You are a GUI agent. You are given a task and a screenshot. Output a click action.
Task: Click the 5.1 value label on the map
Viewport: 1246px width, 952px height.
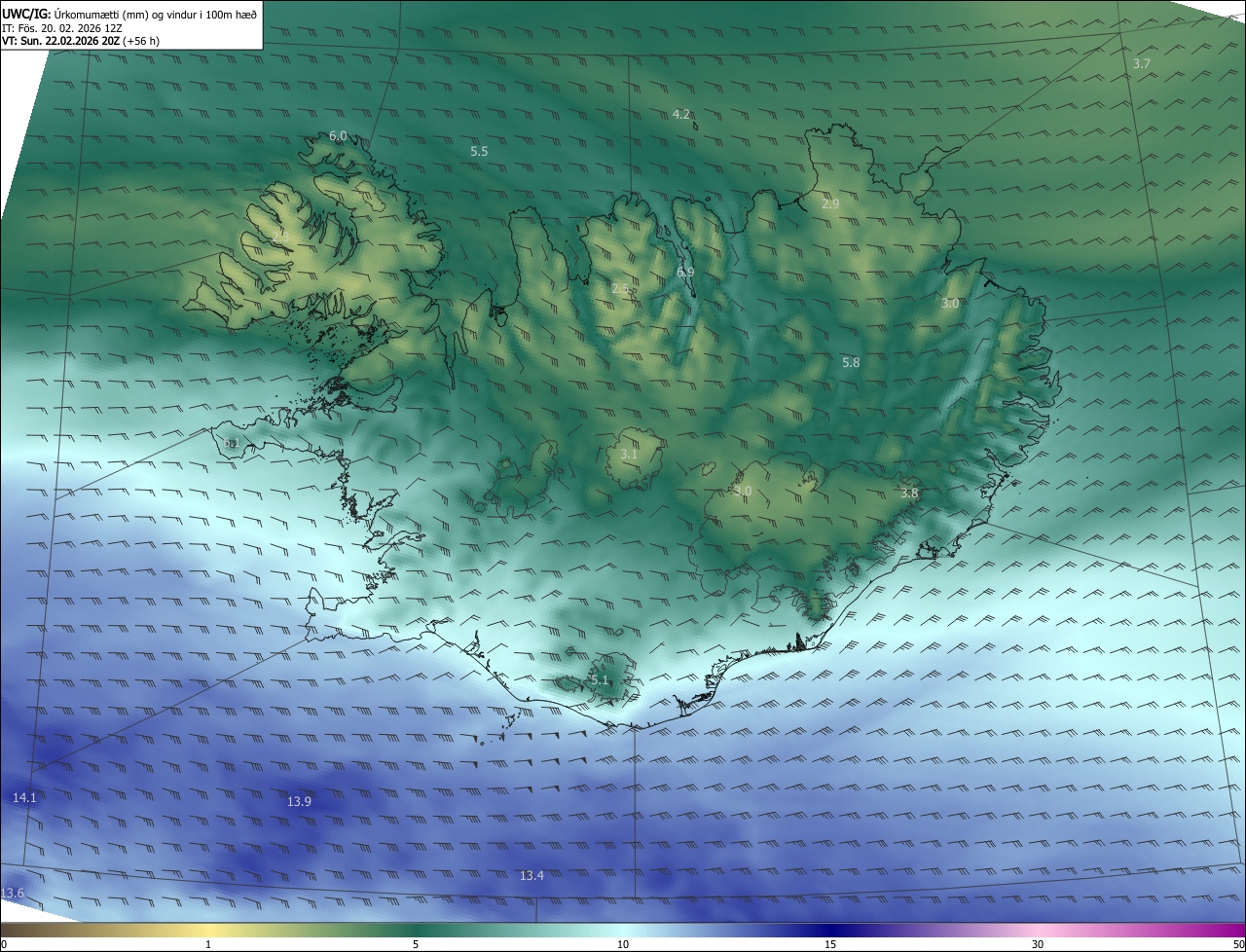[599, 680]
